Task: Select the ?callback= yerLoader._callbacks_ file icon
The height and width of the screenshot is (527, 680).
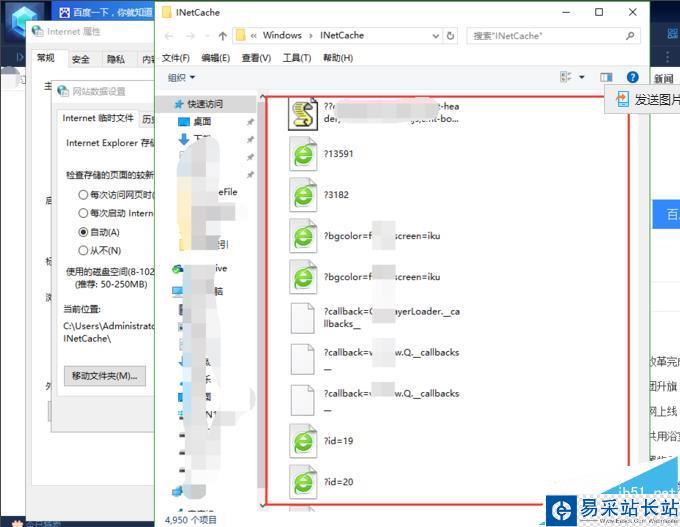Action: tap(303, 318)
